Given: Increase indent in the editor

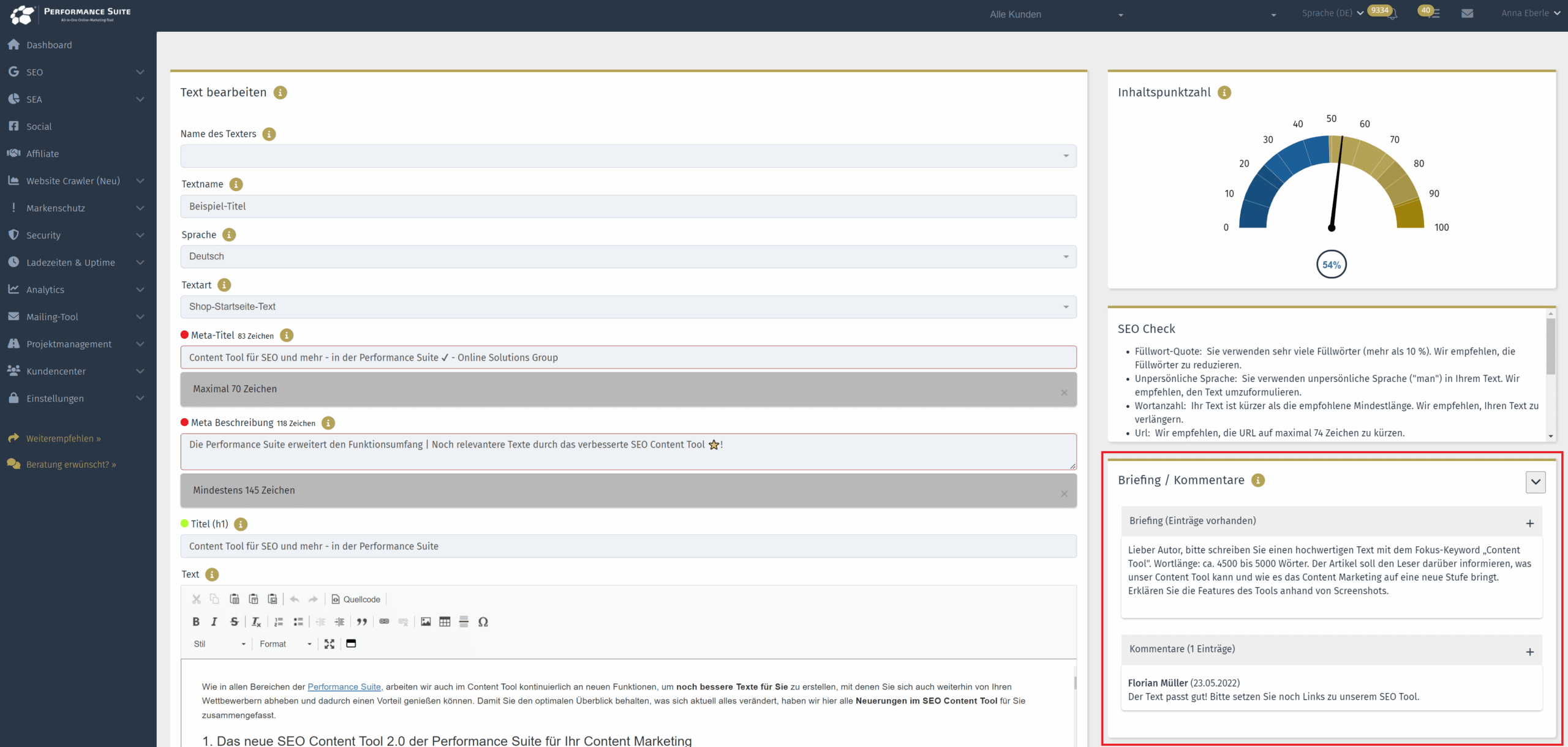Looking at the screenshot, I should tap(339, 621).
